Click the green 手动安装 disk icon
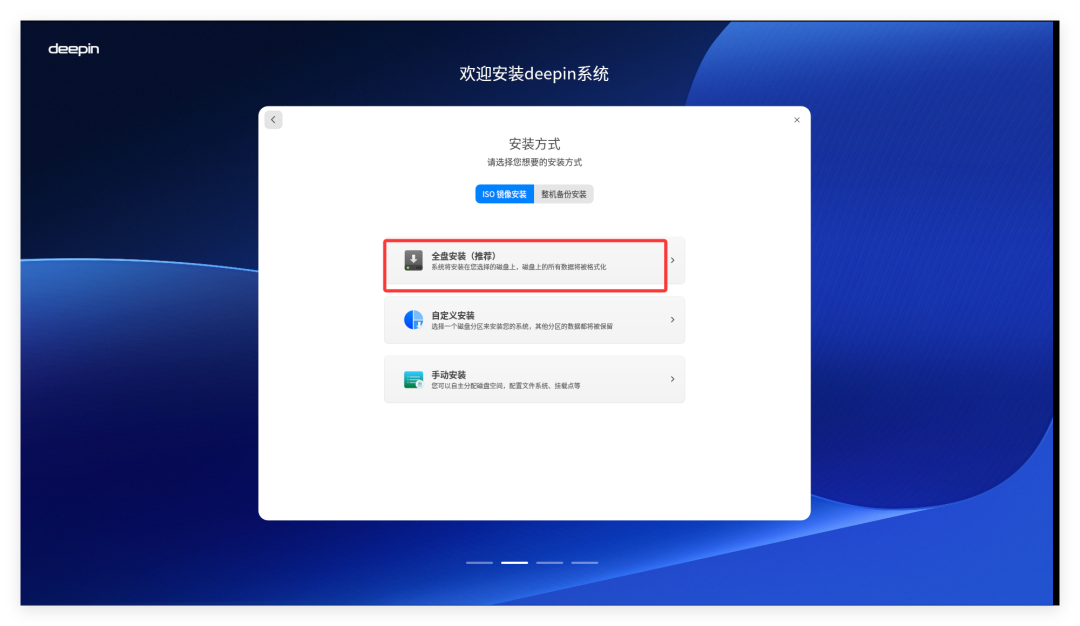The image size is (1080, 626). click(x=413, y=379)
